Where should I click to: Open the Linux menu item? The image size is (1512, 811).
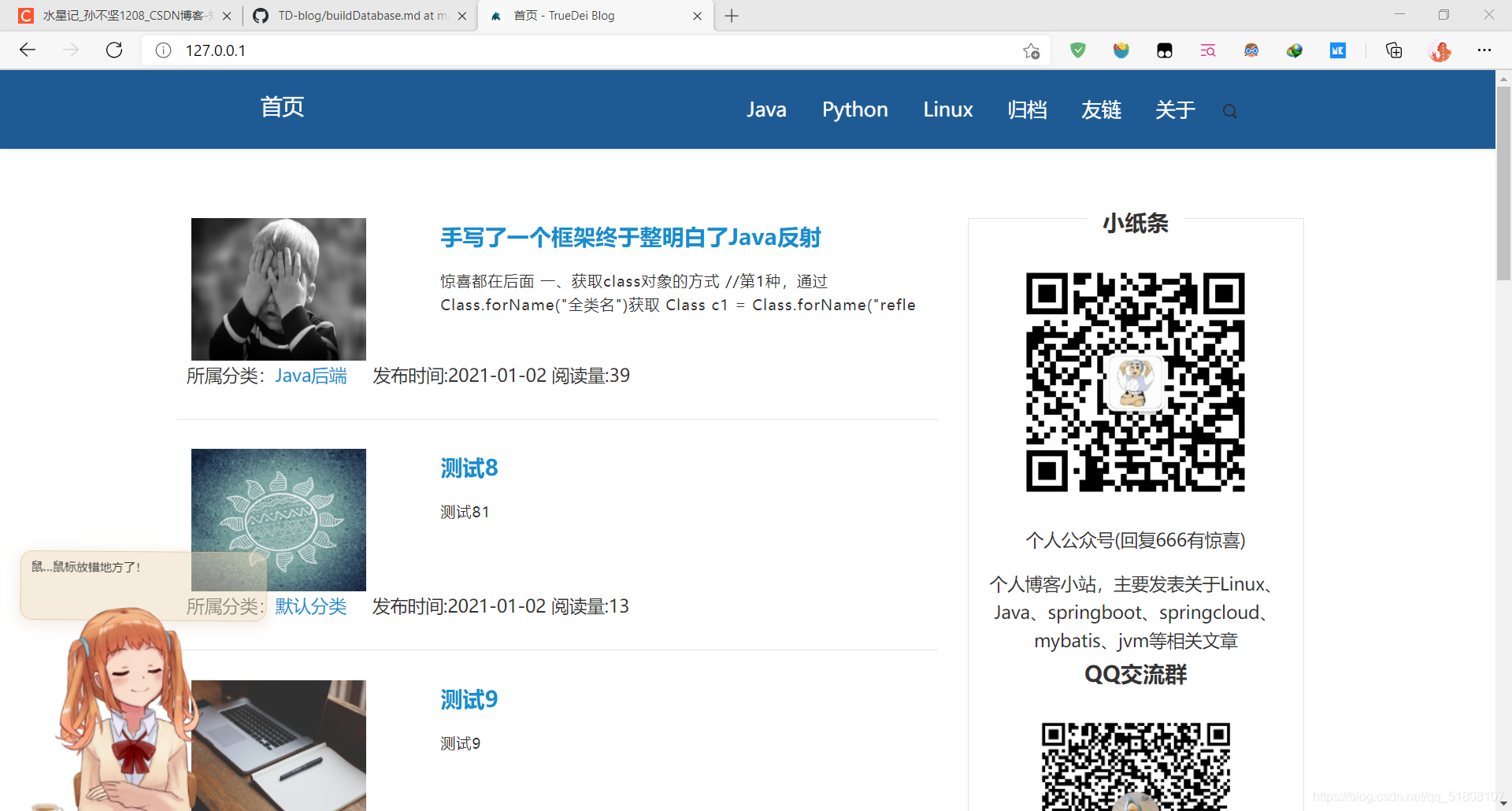point(948,109)
